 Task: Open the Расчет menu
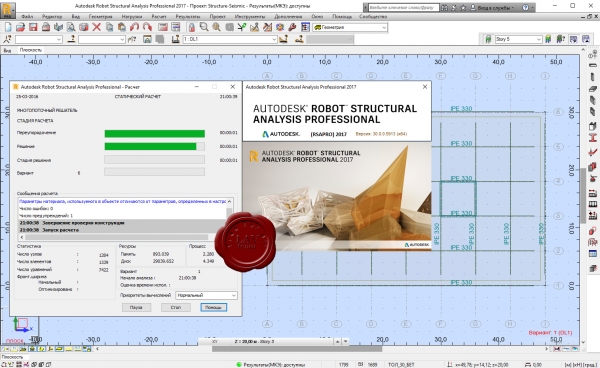(x=159, y=16)
